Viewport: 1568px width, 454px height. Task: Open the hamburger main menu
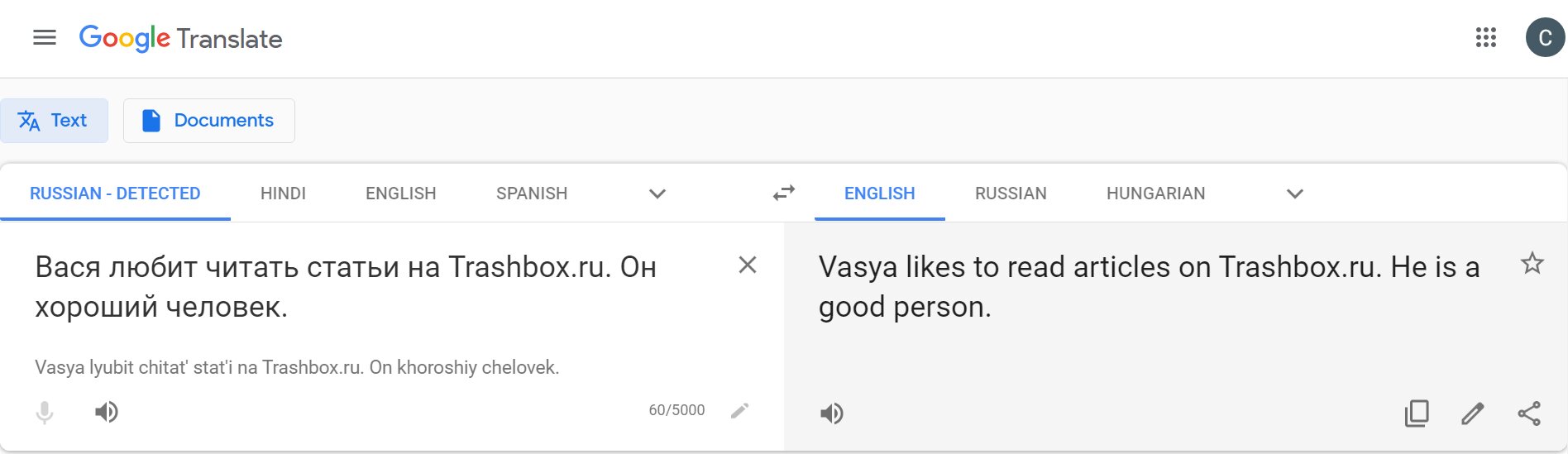45,38
